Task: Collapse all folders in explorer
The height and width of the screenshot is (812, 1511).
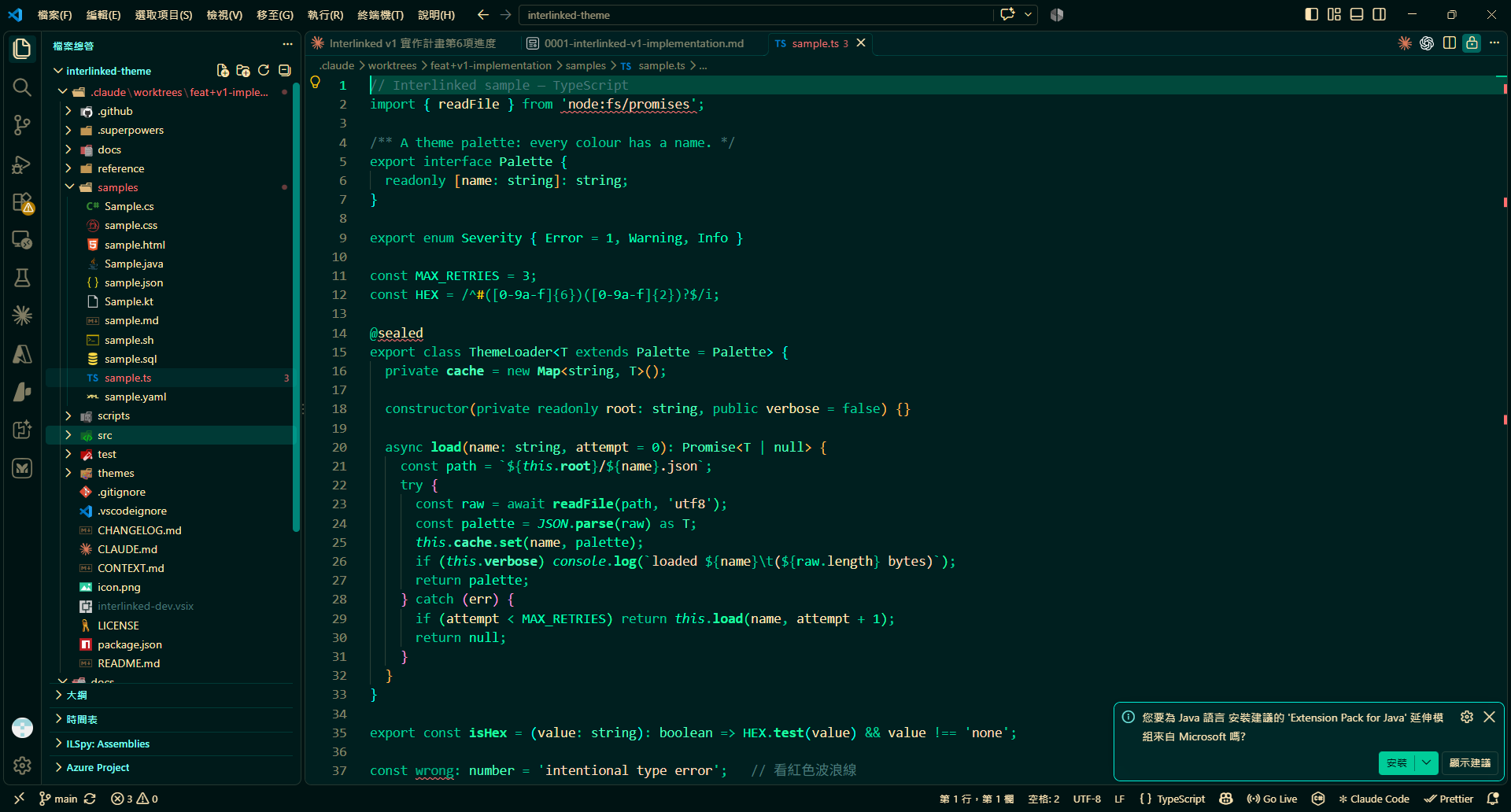Action: pyautogui.click(x=285, y=71)
